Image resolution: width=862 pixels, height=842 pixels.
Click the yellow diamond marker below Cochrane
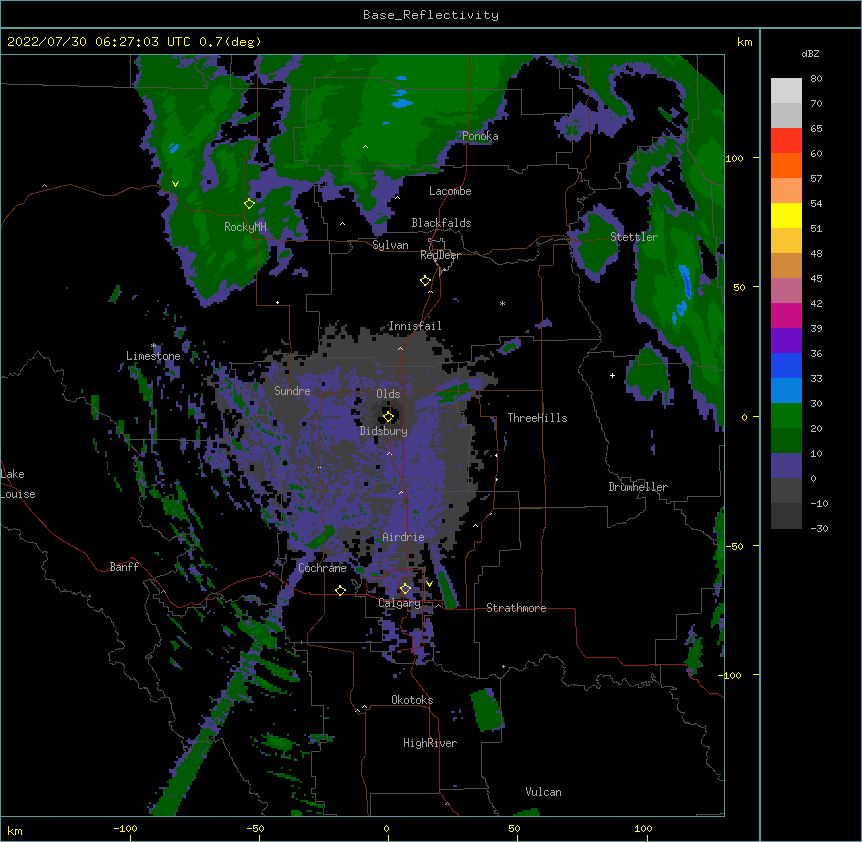tap(340, 590)
